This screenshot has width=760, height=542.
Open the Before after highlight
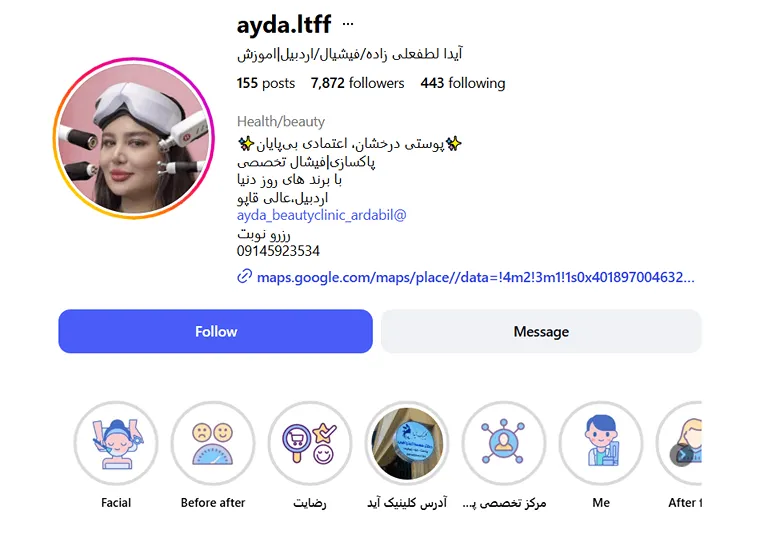tap(213, 443)
